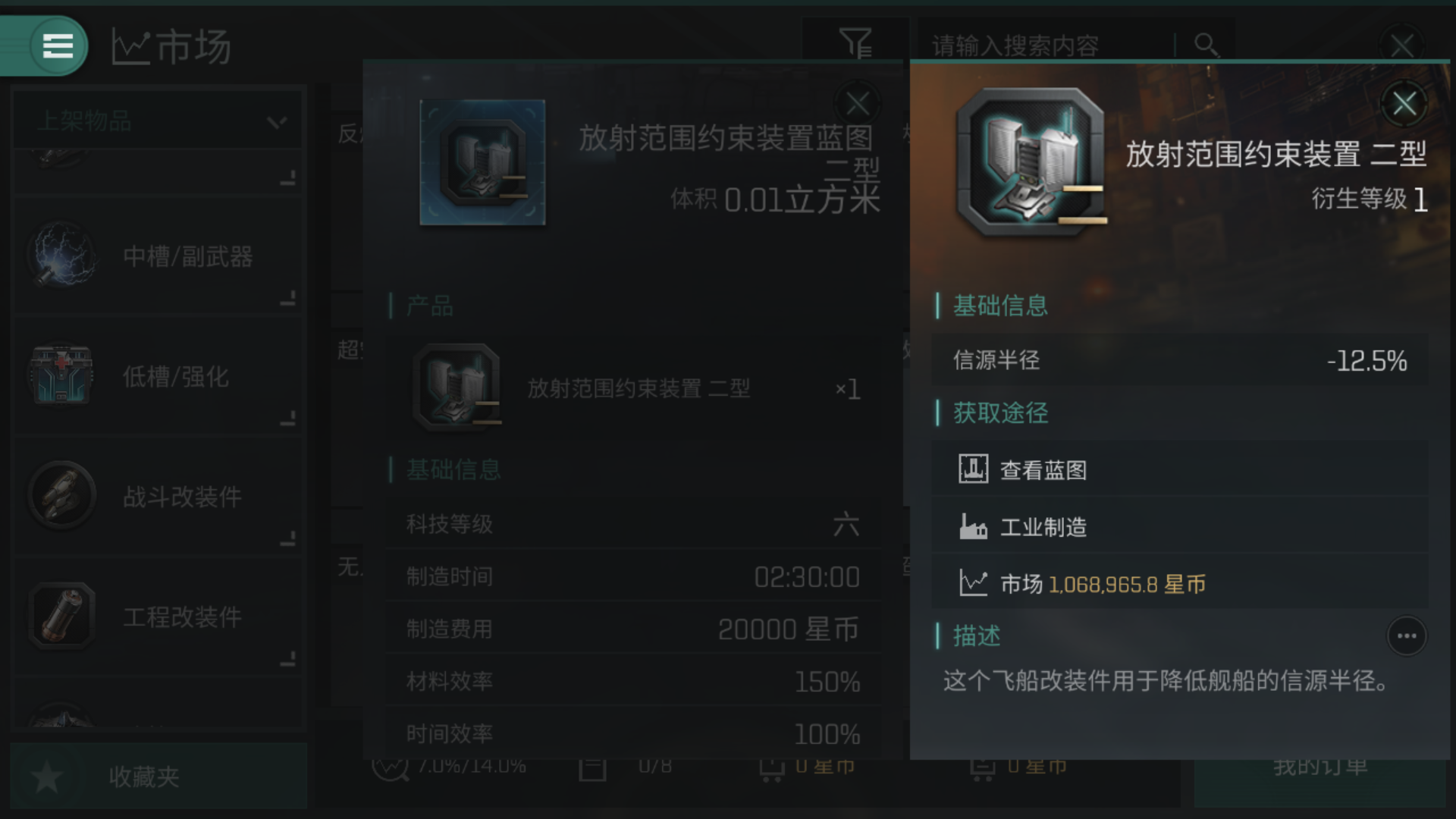Click the search magnifier icon
This screenshot has width=1456, height=819.
(x=1206, y=45)
